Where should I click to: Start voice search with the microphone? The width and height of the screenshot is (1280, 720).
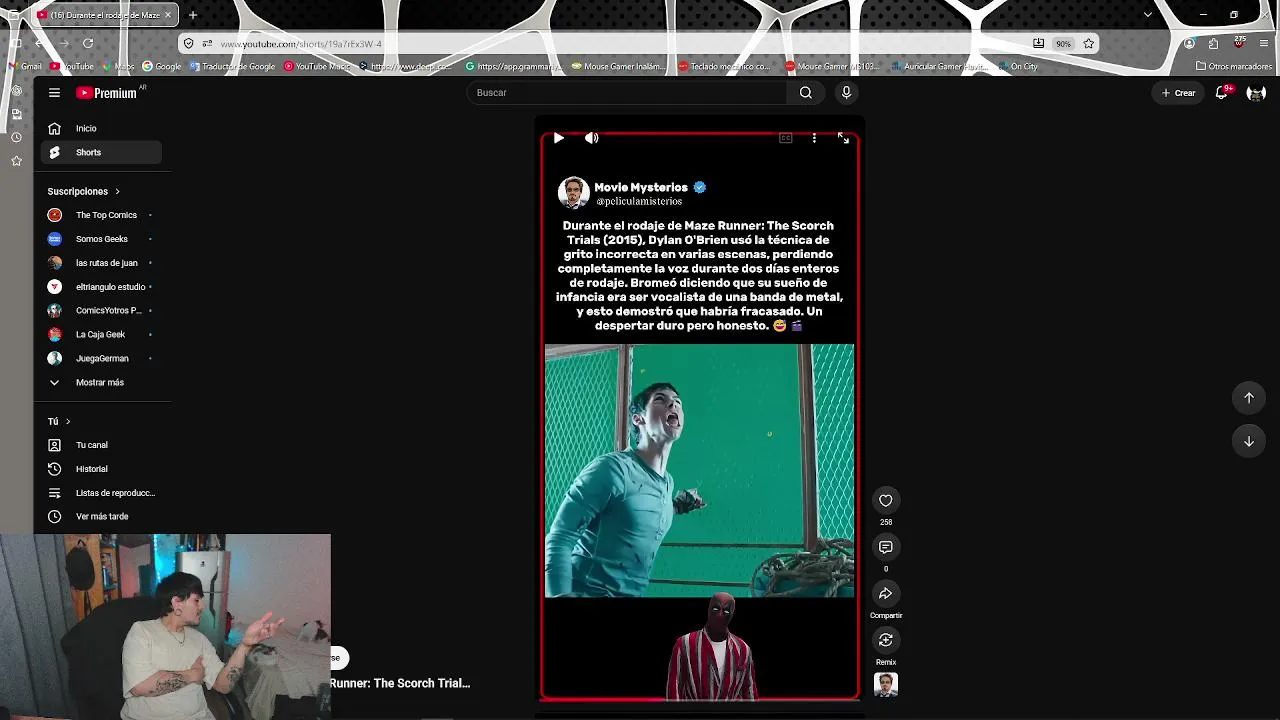[846, 93]
